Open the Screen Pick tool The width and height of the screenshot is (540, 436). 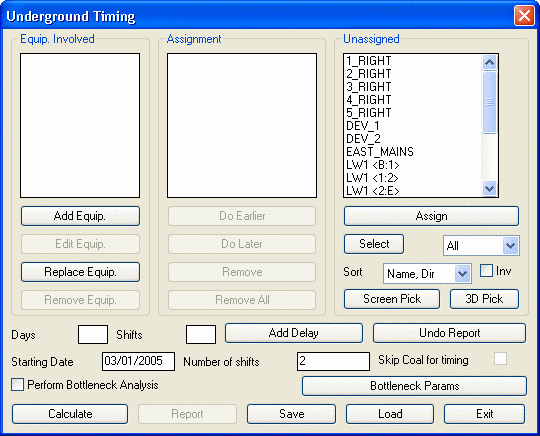[x=392, y=299]
